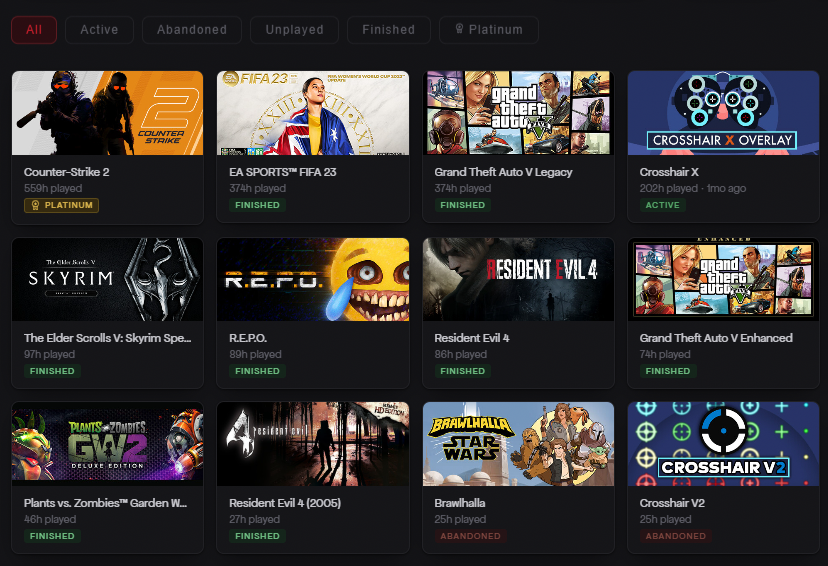Click ACTIVE badge on Crosshair X
This screenshot has height=566, width=828.
click(x=662, y=205)
